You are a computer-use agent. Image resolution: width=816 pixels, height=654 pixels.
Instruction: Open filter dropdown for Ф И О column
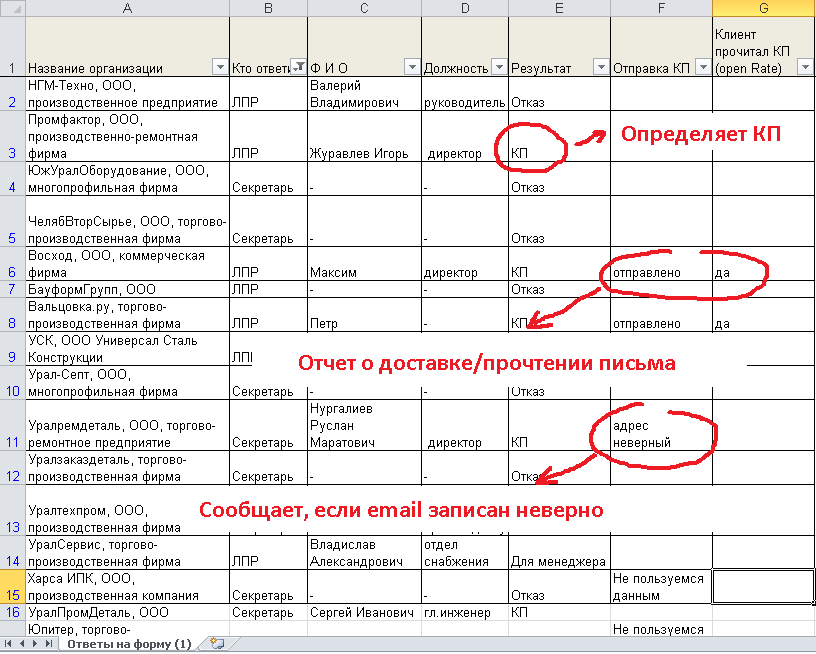tap(412, 67)
